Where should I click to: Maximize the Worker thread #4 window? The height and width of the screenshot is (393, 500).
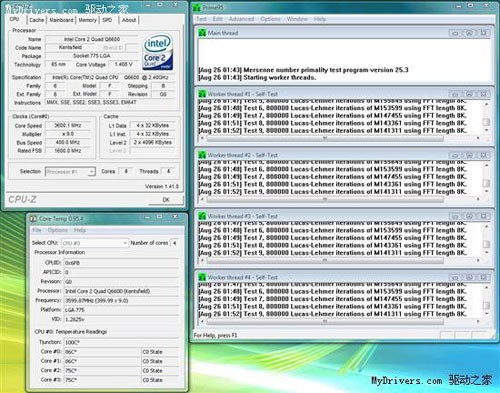pyautogui.click(x=469, y=277)
